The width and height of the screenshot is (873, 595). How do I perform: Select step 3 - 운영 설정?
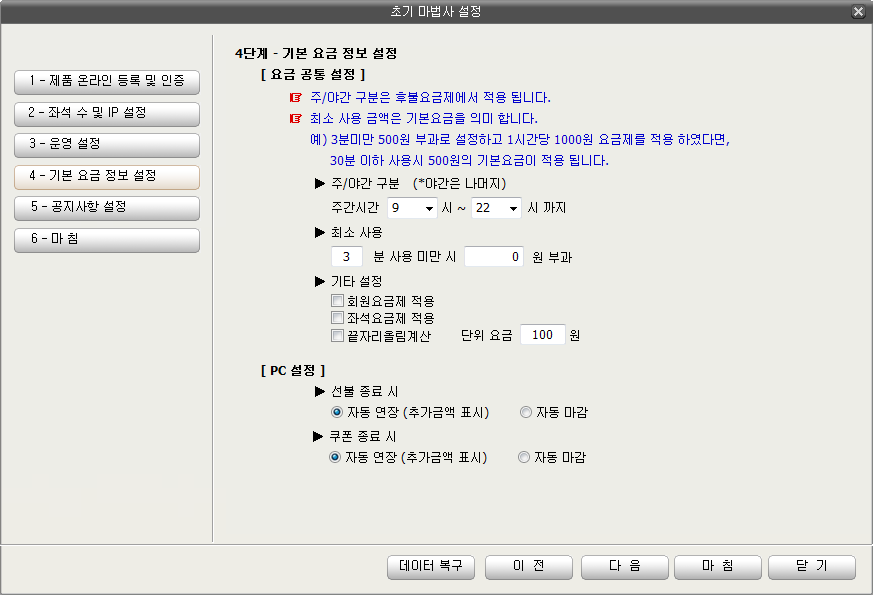click(x=107, y=145)
